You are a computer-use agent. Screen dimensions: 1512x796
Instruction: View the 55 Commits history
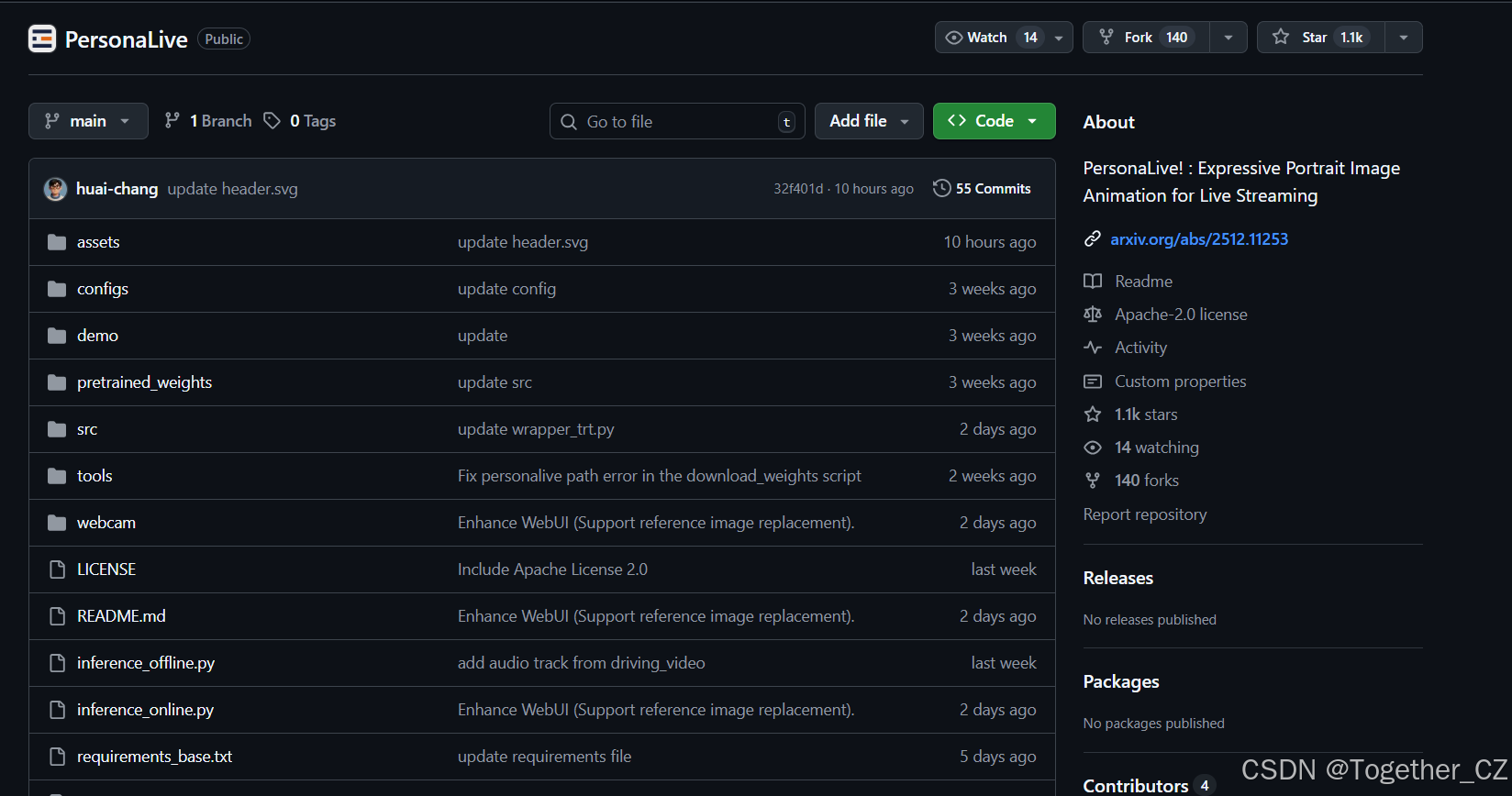(982, 188)
